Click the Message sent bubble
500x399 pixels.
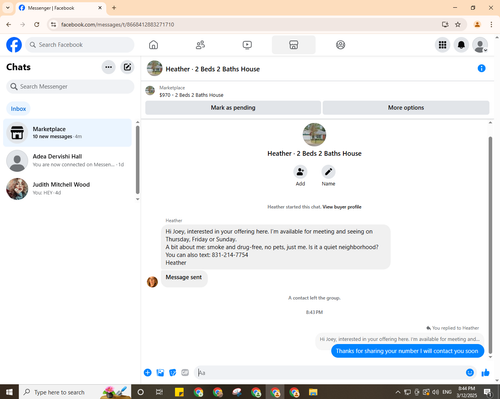pos(184,278)
